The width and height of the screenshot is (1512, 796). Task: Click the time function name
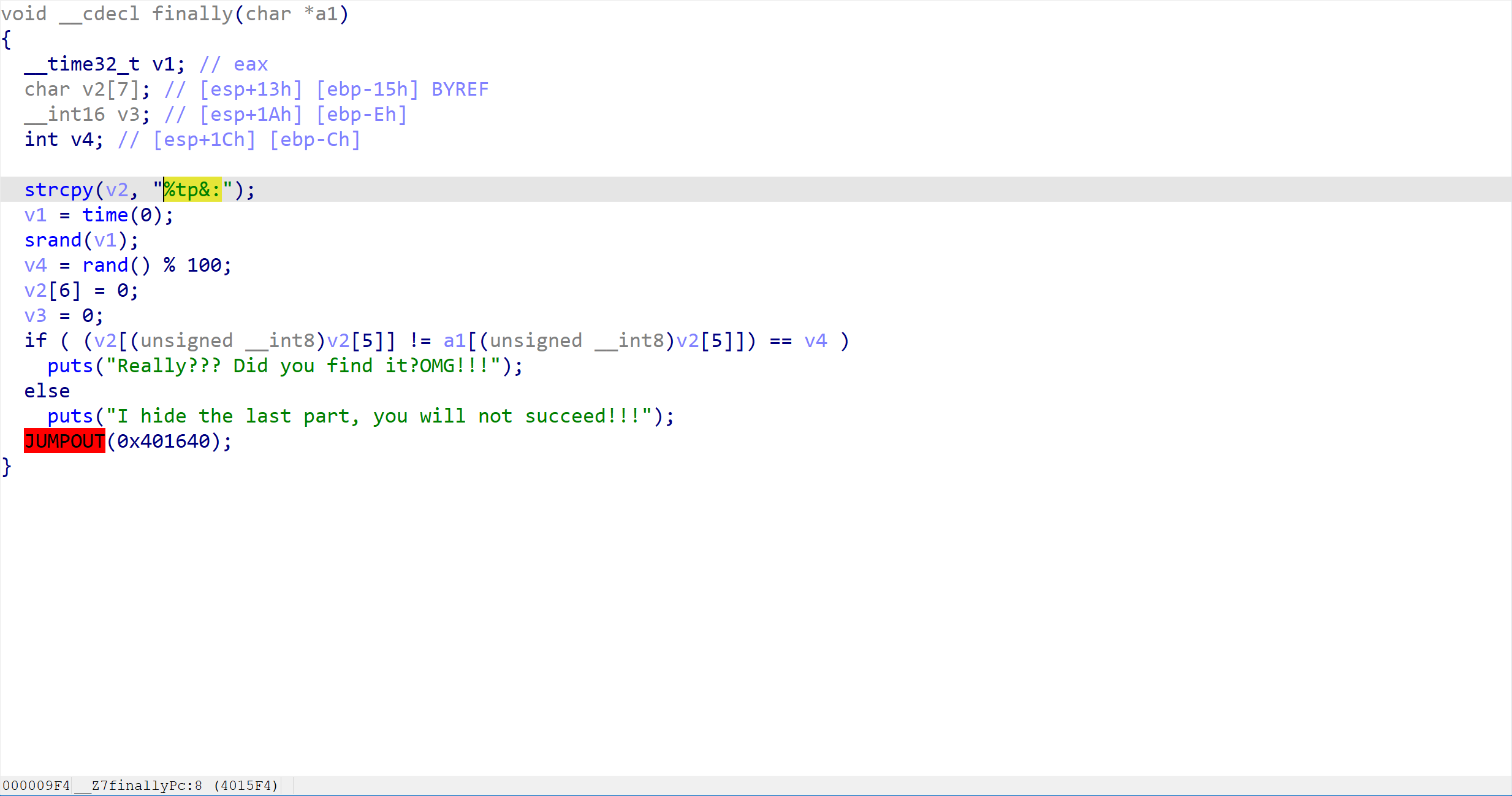pos(105,215)
